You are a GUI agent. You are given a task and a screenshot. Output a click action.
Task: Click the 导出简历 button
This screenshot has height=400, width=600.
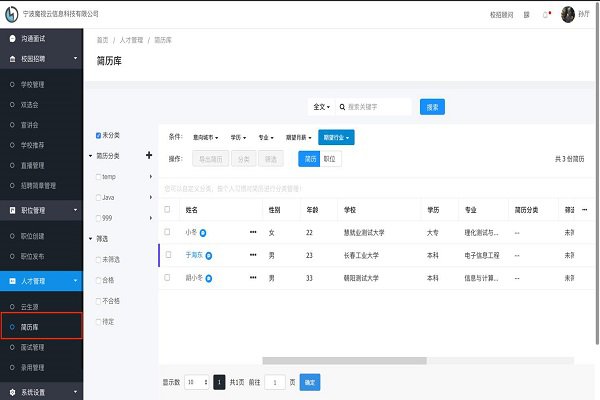point(211,159)
